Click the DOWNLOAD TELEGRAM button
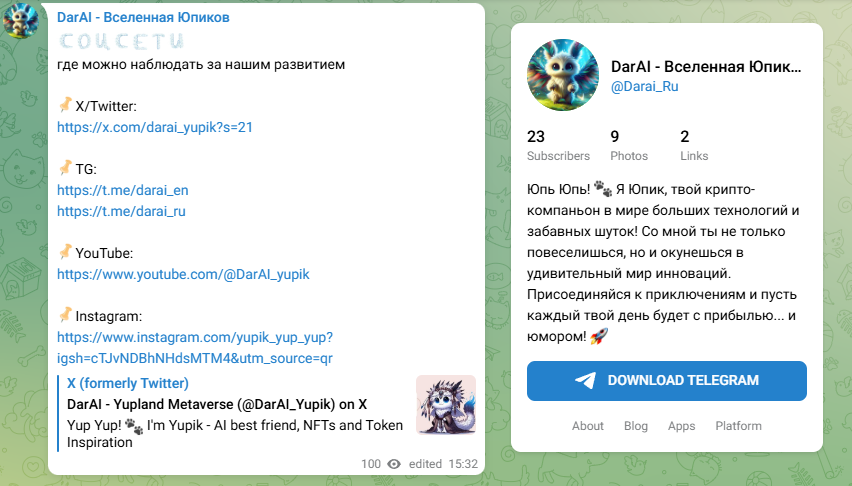The image size is (852, 486). tap(667, 381)
